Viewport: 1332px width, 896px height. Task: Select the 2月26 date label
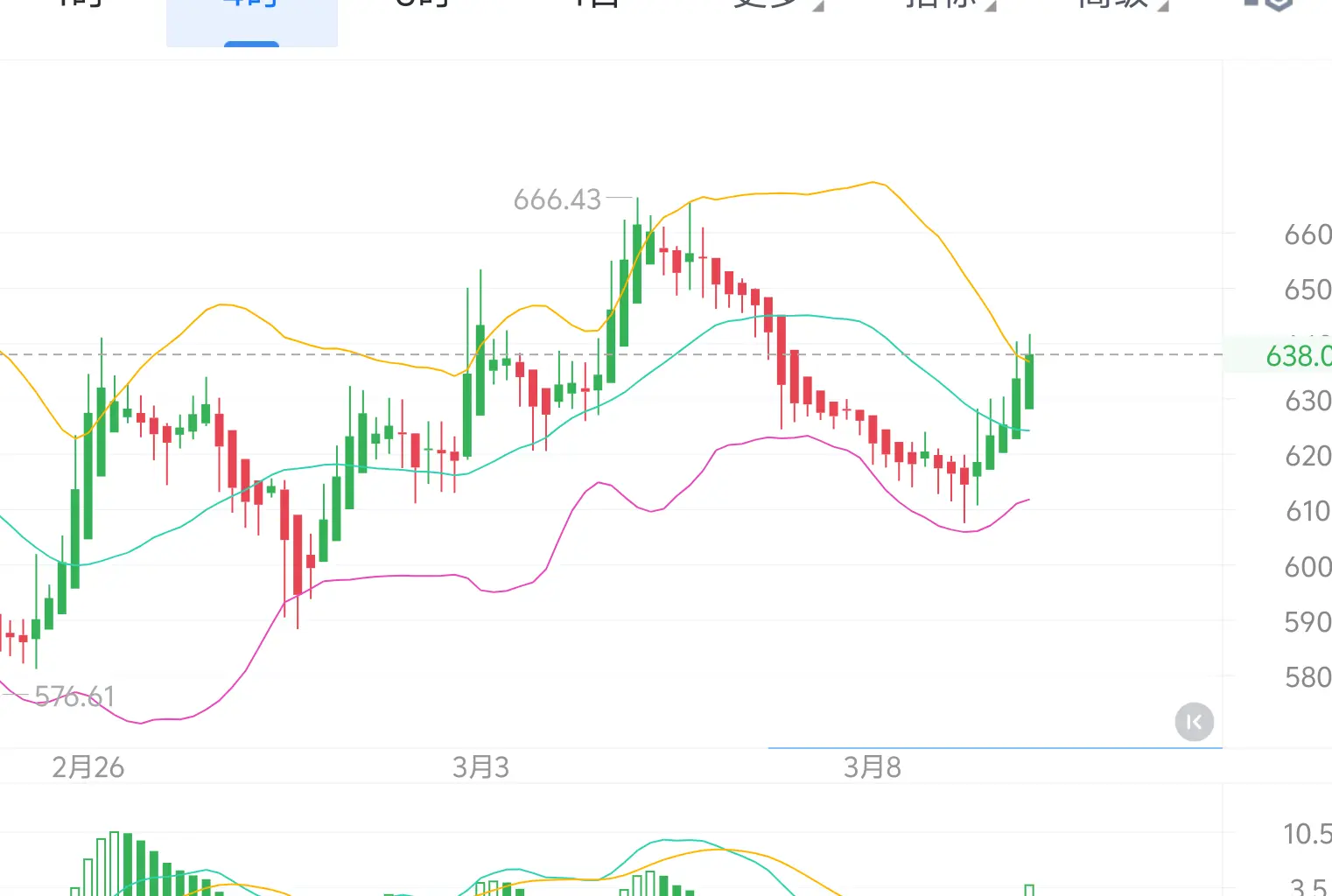88,767
